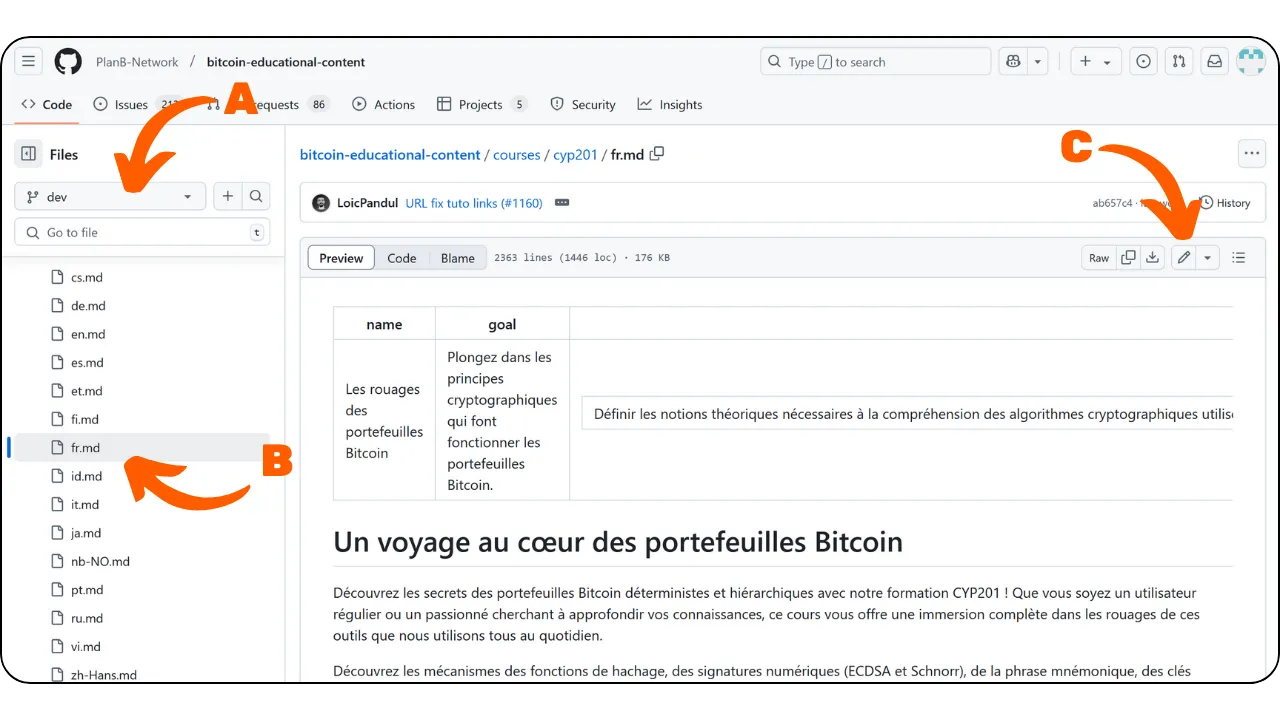Open the notifications inbox icon
This screenshot has height=720, width=1280.
1214,62
